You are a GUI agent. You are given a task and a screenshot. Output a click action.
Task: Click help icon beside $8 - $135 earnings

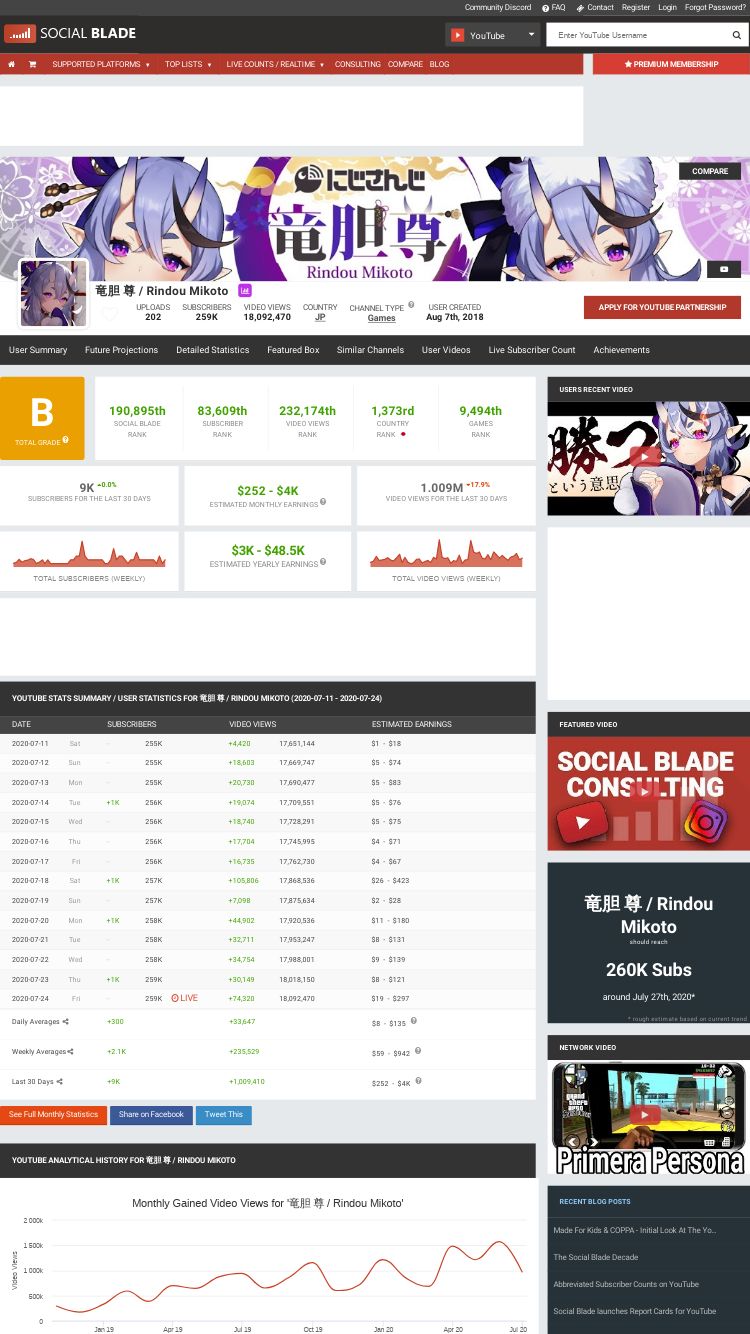(413, 1021)
